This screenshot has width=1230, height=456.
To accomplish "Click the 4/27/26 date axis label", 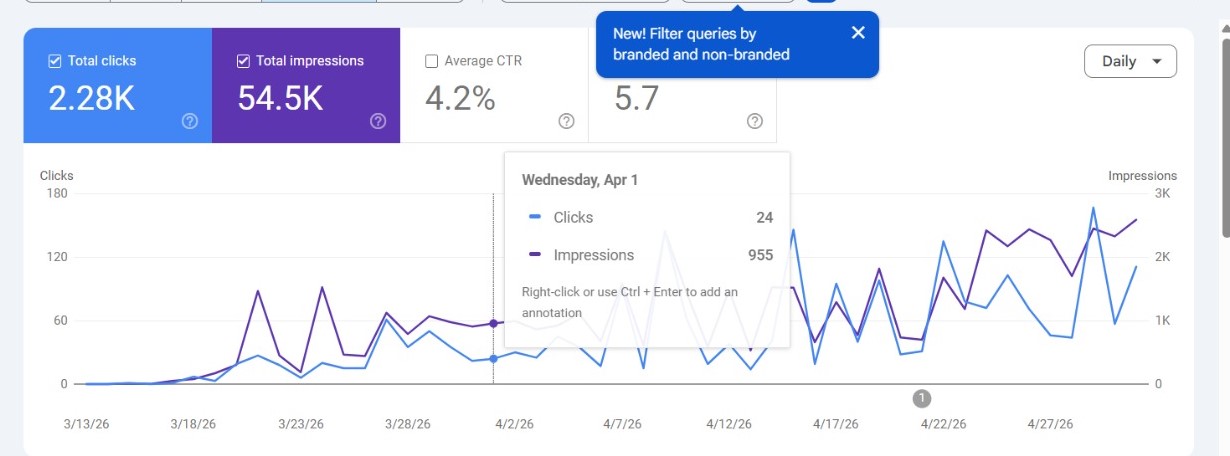I will [1050, 424].
